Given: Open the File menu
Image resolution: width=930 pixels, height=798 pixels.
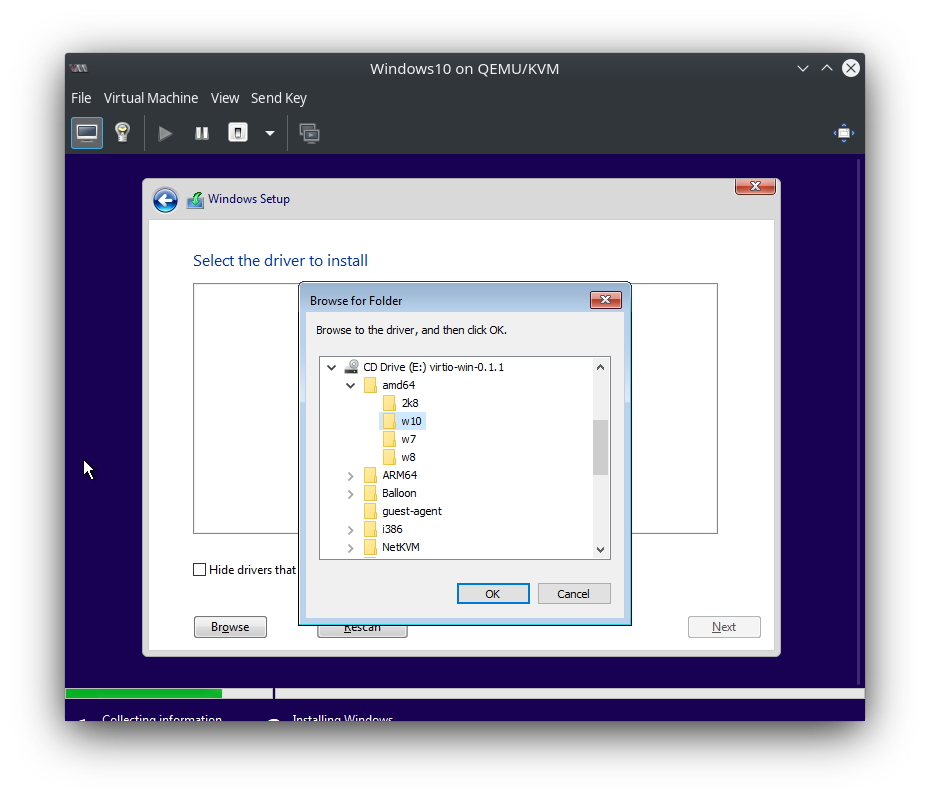Looking at the screenshot, I should point(81,98).
